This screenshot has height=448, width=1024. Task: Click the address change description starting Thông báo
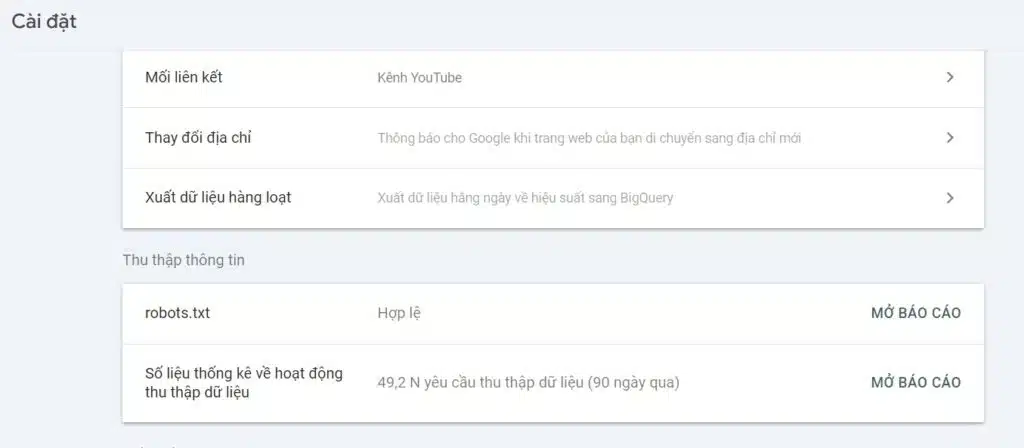(589, 138)
